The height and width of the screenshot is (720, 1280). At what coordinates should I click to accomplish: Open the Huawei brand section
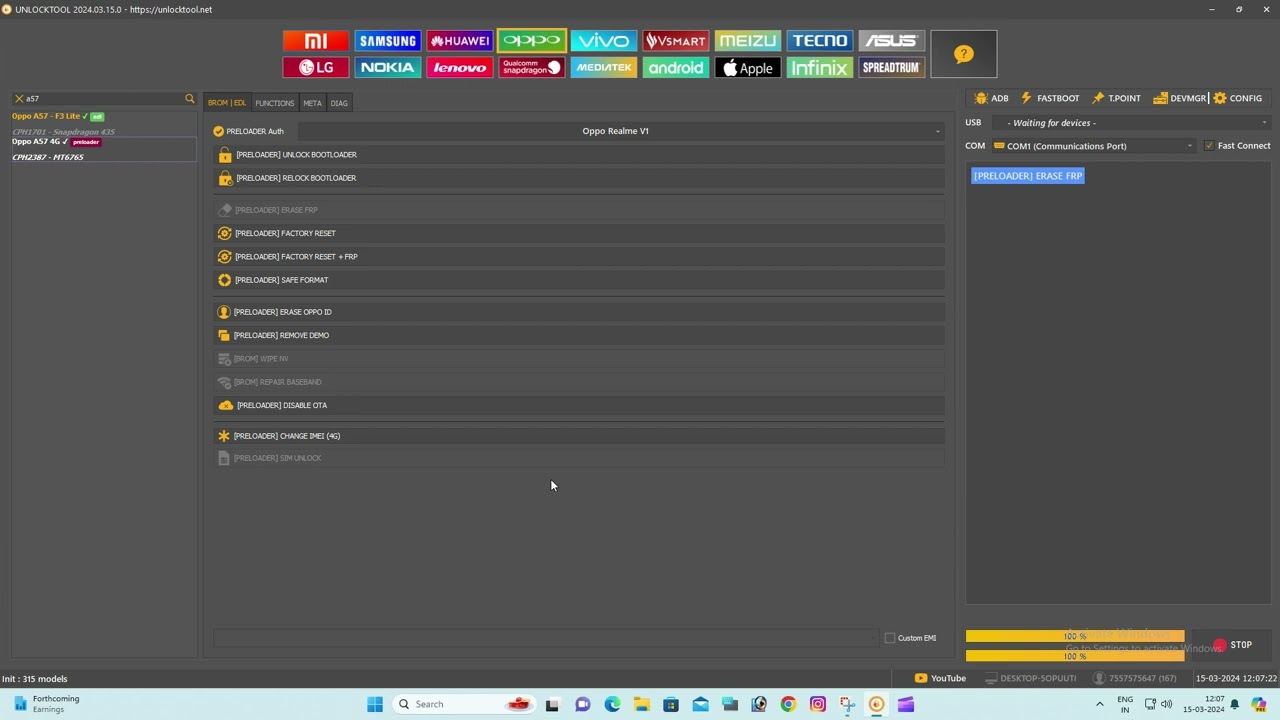coord(460,41)
